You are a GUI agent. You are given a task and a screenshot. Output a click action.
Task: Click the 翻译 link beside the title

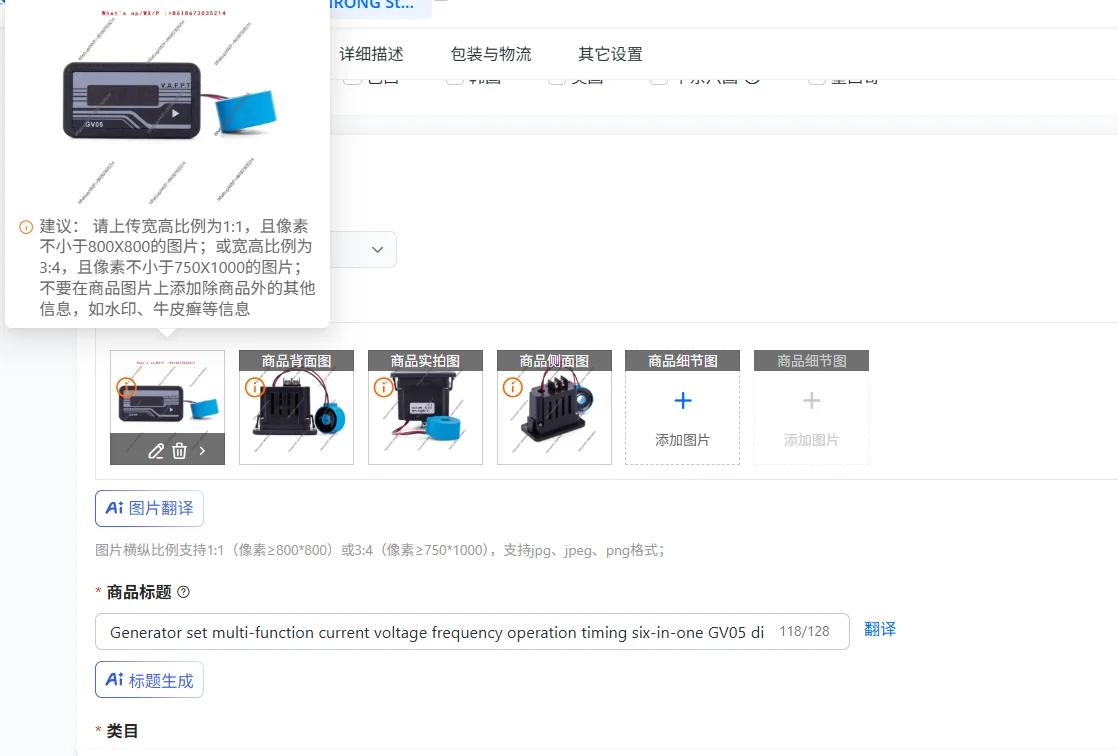(x=880, y=629)
